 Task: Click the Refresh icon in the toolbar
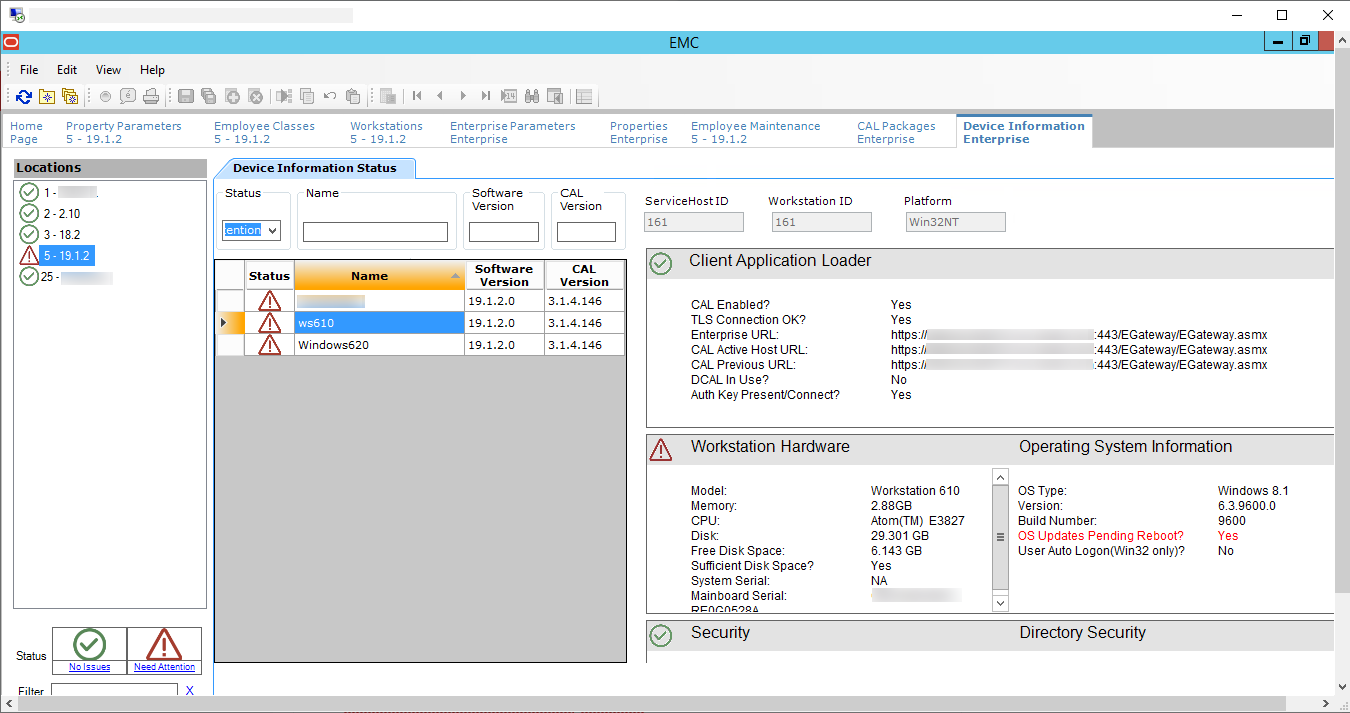pos(22,96)
